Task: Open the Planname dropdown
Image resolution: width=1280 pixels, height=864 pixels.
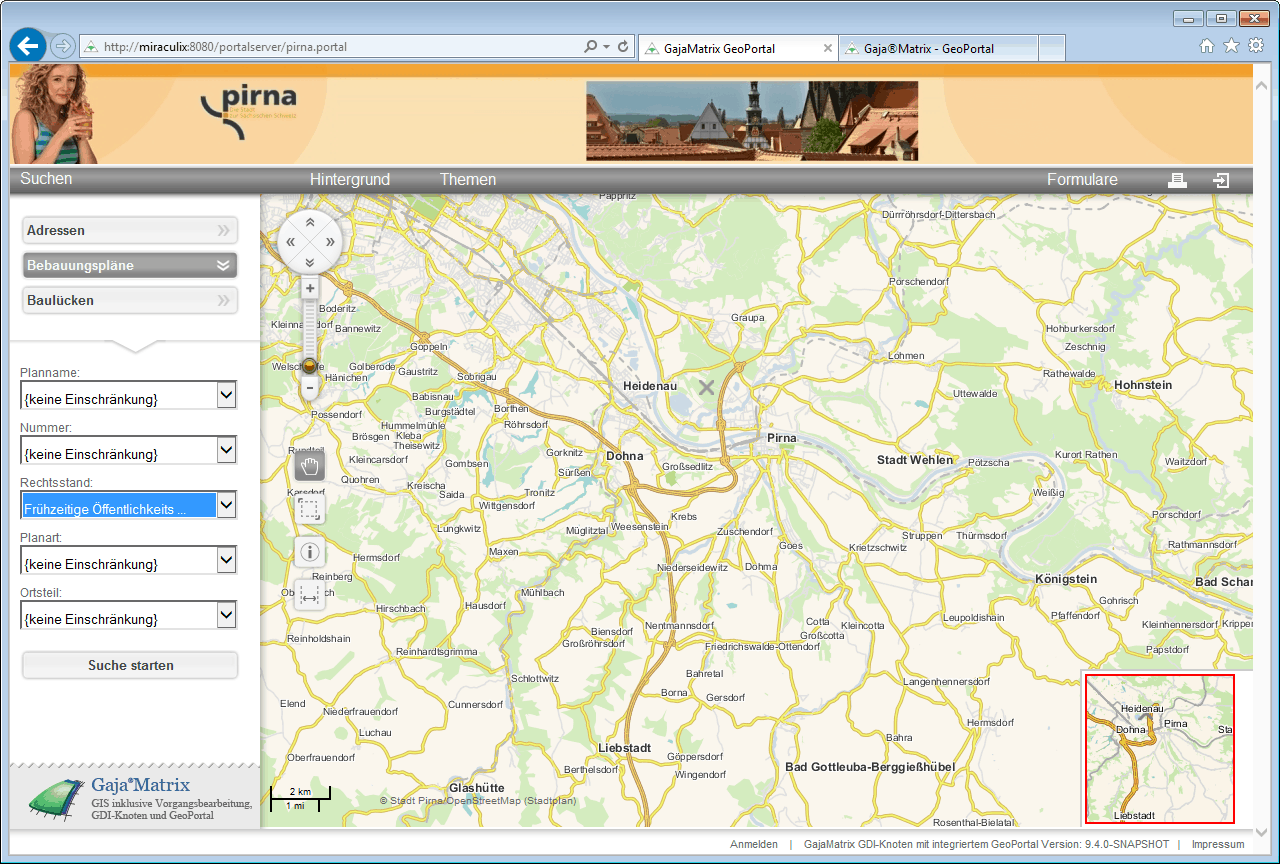Action: [x=227, y=396]
